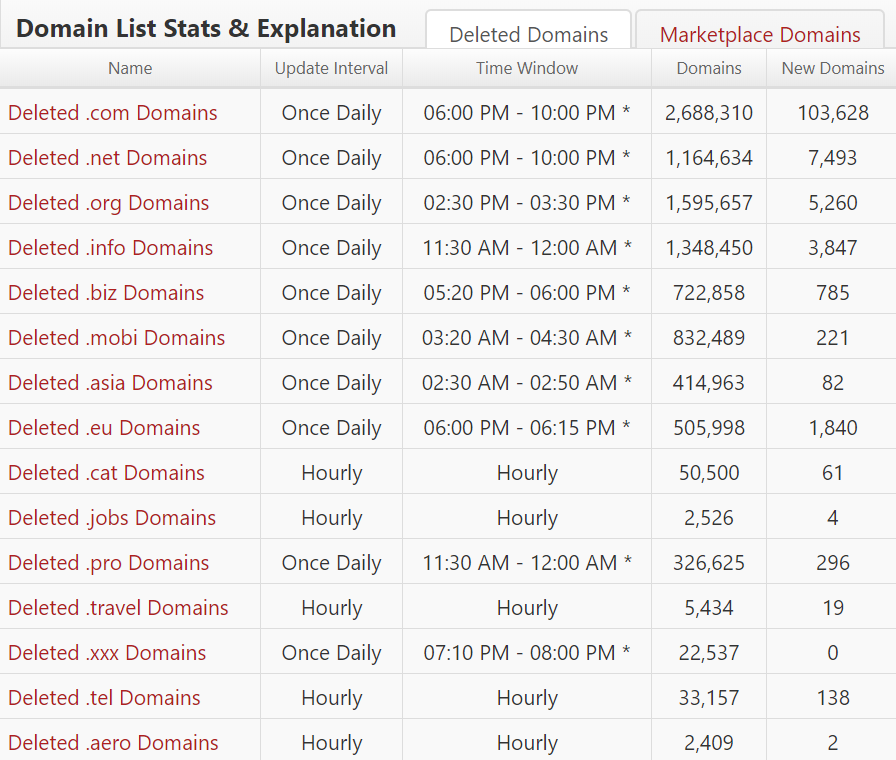Click the 7,493 new domains cell

pyautogui.click(x=833, y=158)
